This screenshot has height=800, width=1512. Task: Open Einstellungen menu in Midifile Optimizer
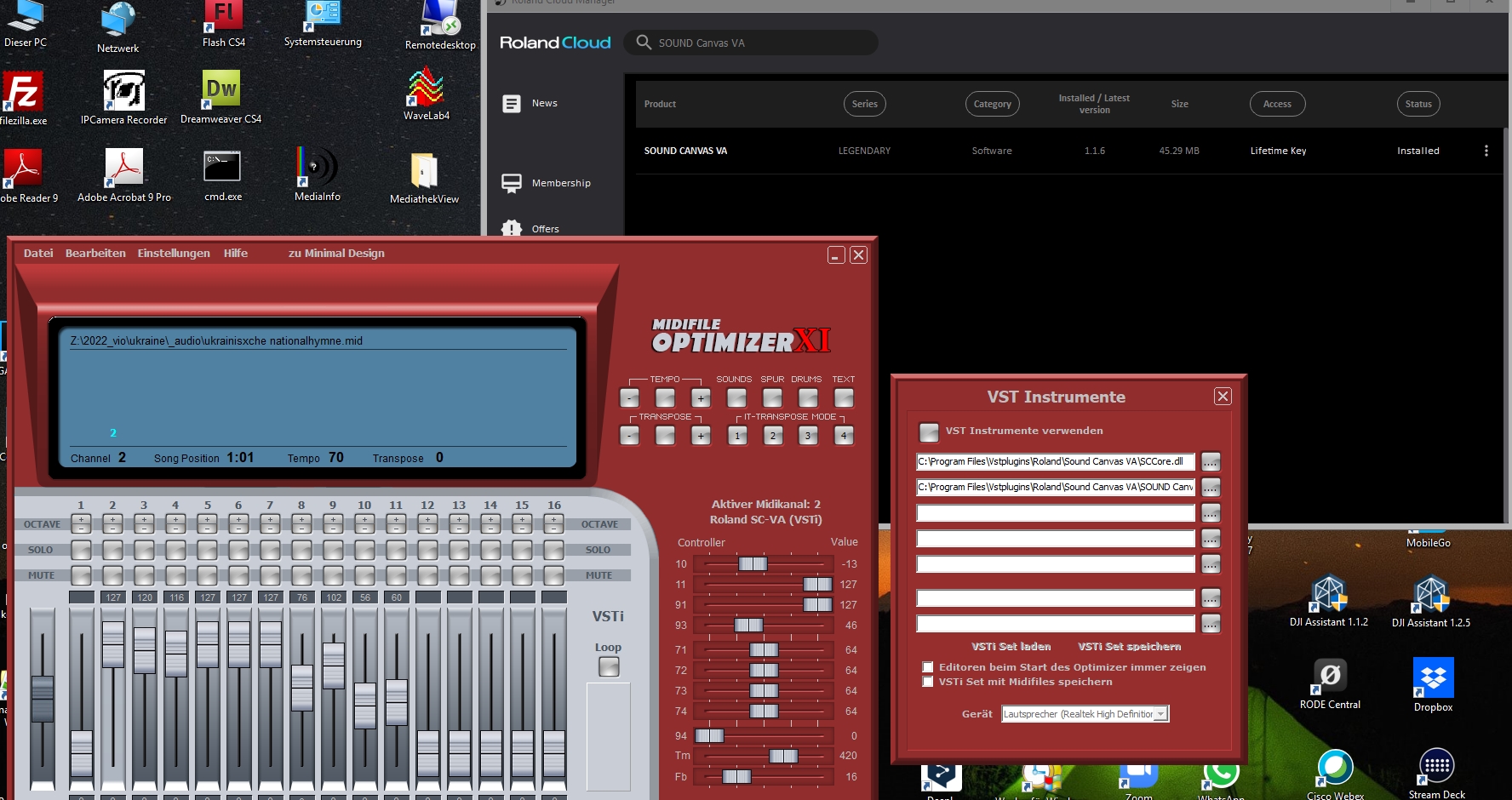(174, 254)
